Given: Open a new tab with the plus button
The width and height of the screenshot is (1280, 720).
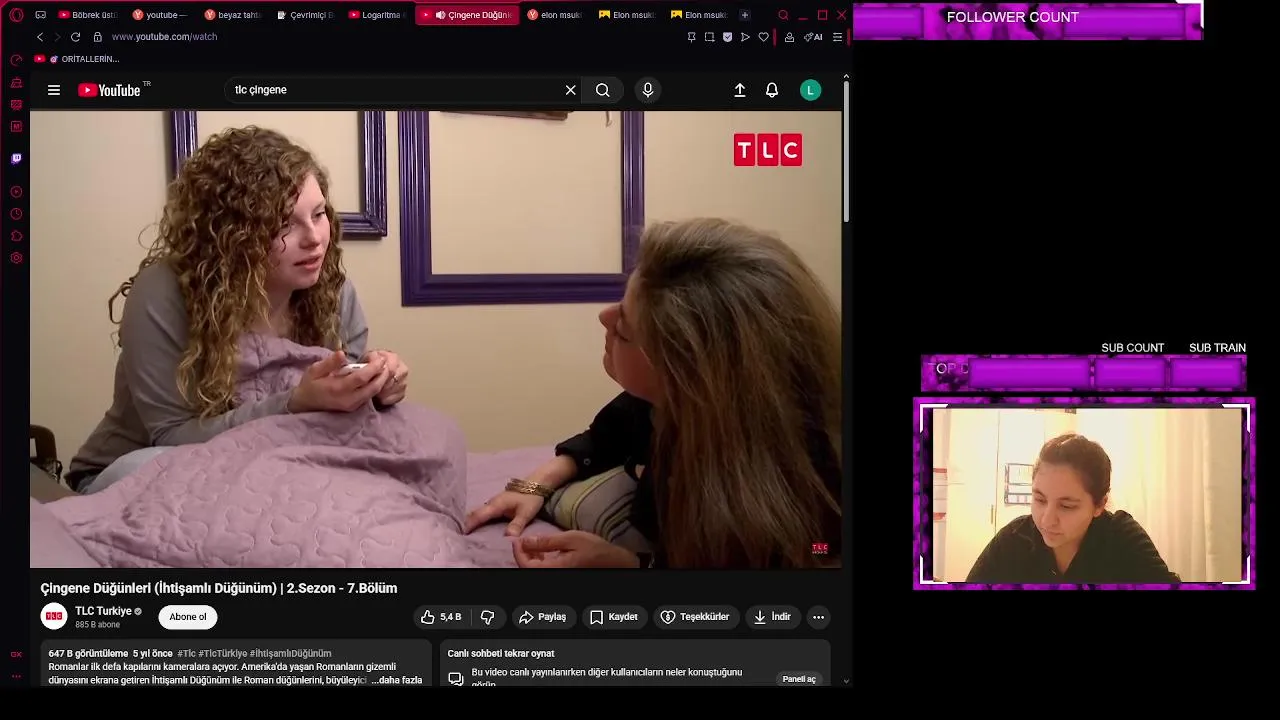Looking at the screenshot, I should pyautogui.click(x=744, y=15).
